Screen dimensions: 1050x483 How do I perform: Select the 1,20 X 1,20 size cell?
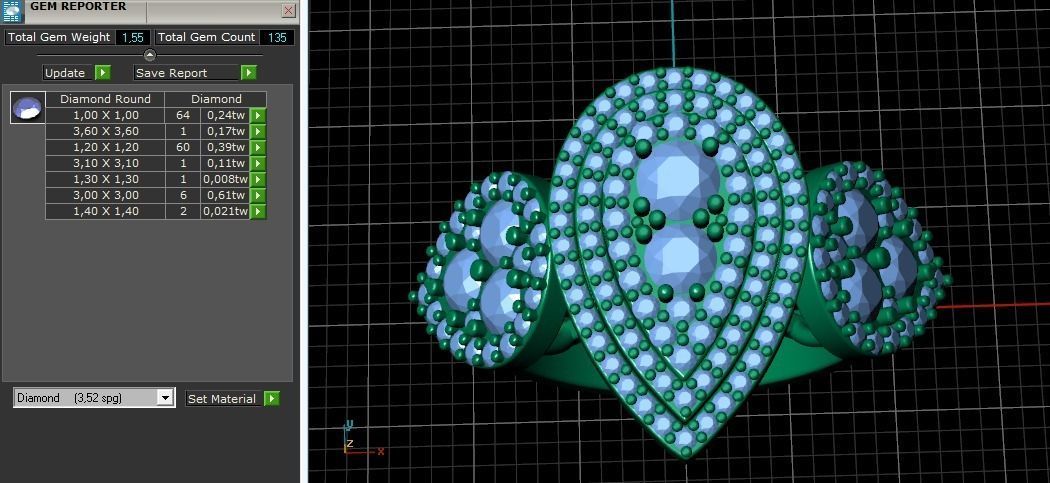coord(106,147)
